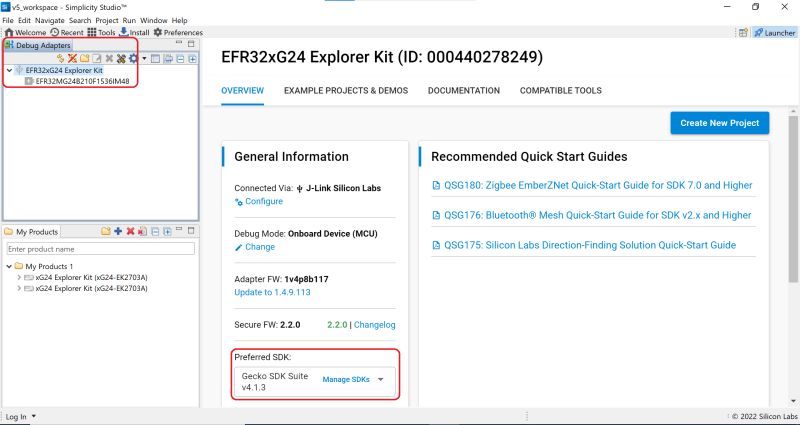Switch to the OVERVIEW tab
This screenshot has height=425, width=800.
pos(242,91)
